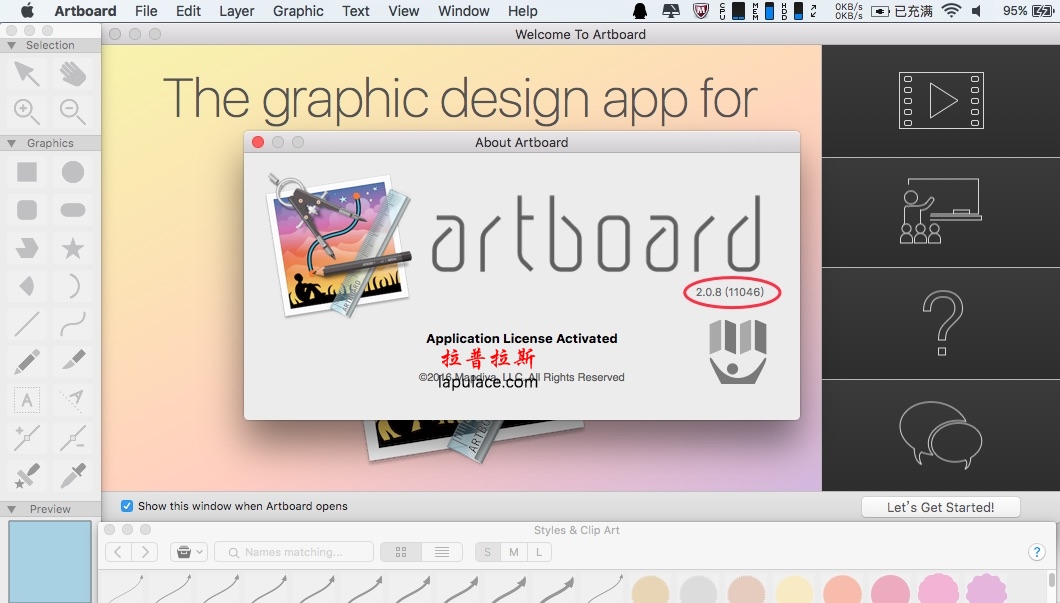Click the volume speaker icon

click(x=977, y=11)
